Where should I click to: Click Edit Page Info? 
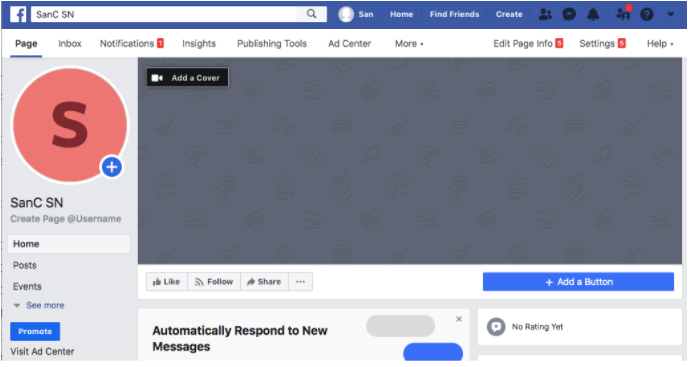point(528,43)
